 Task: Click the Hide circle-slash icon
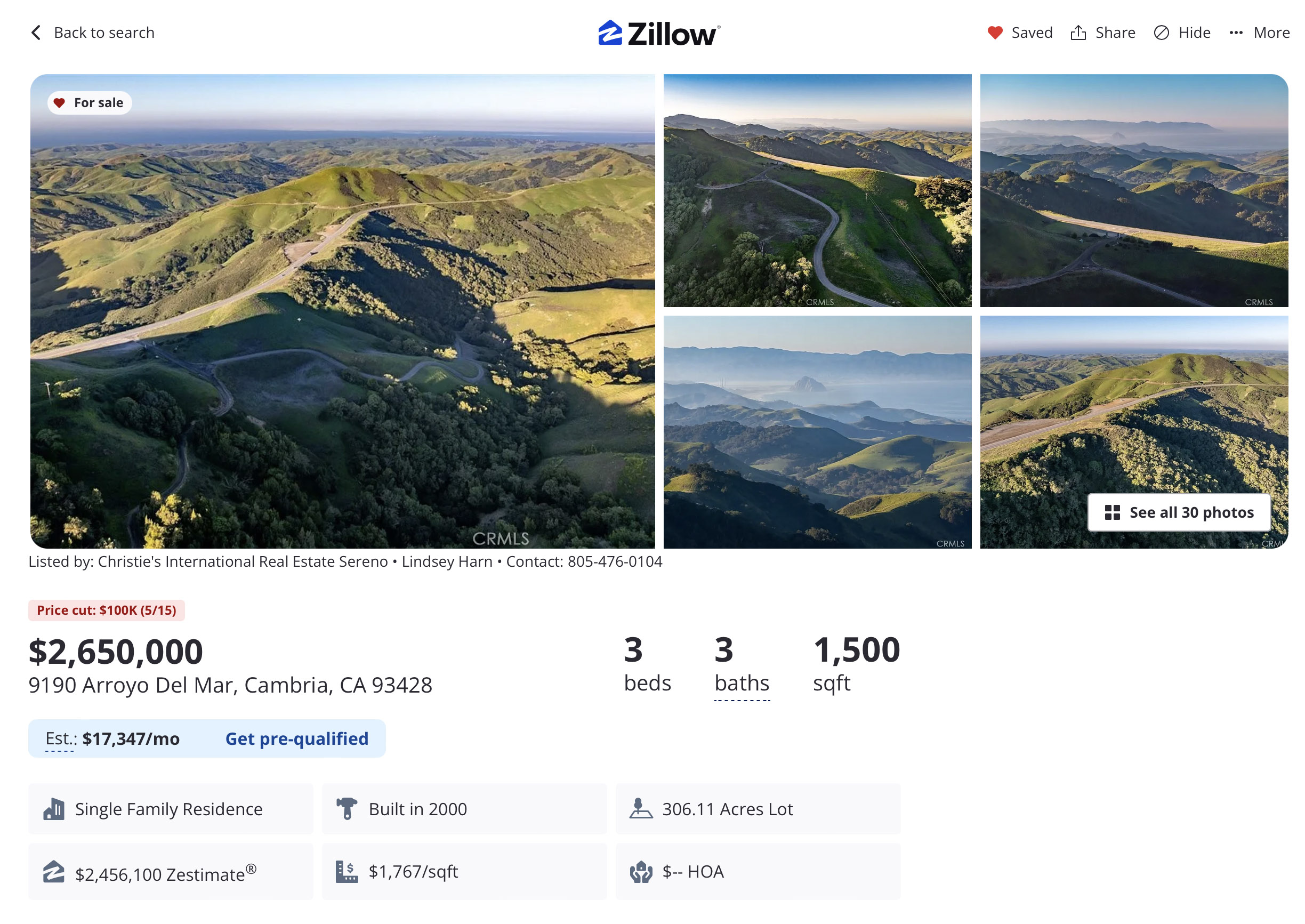pyautogui.click(x=1161, y=33)
